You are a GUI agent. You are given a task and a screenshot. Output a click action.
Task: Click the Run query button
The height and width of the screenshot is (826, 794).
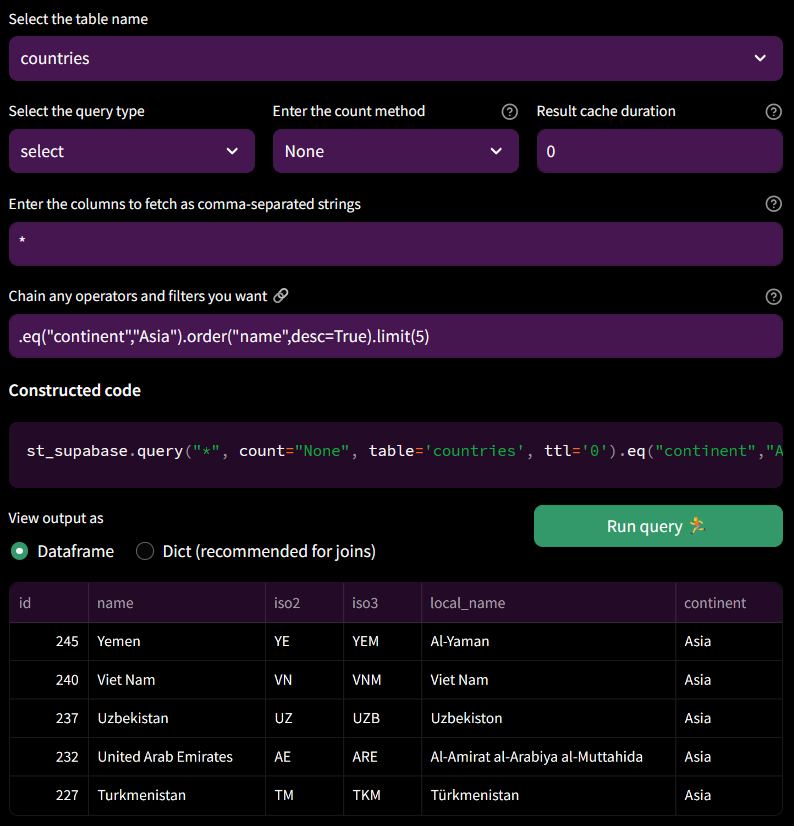(x=658, y=526)
